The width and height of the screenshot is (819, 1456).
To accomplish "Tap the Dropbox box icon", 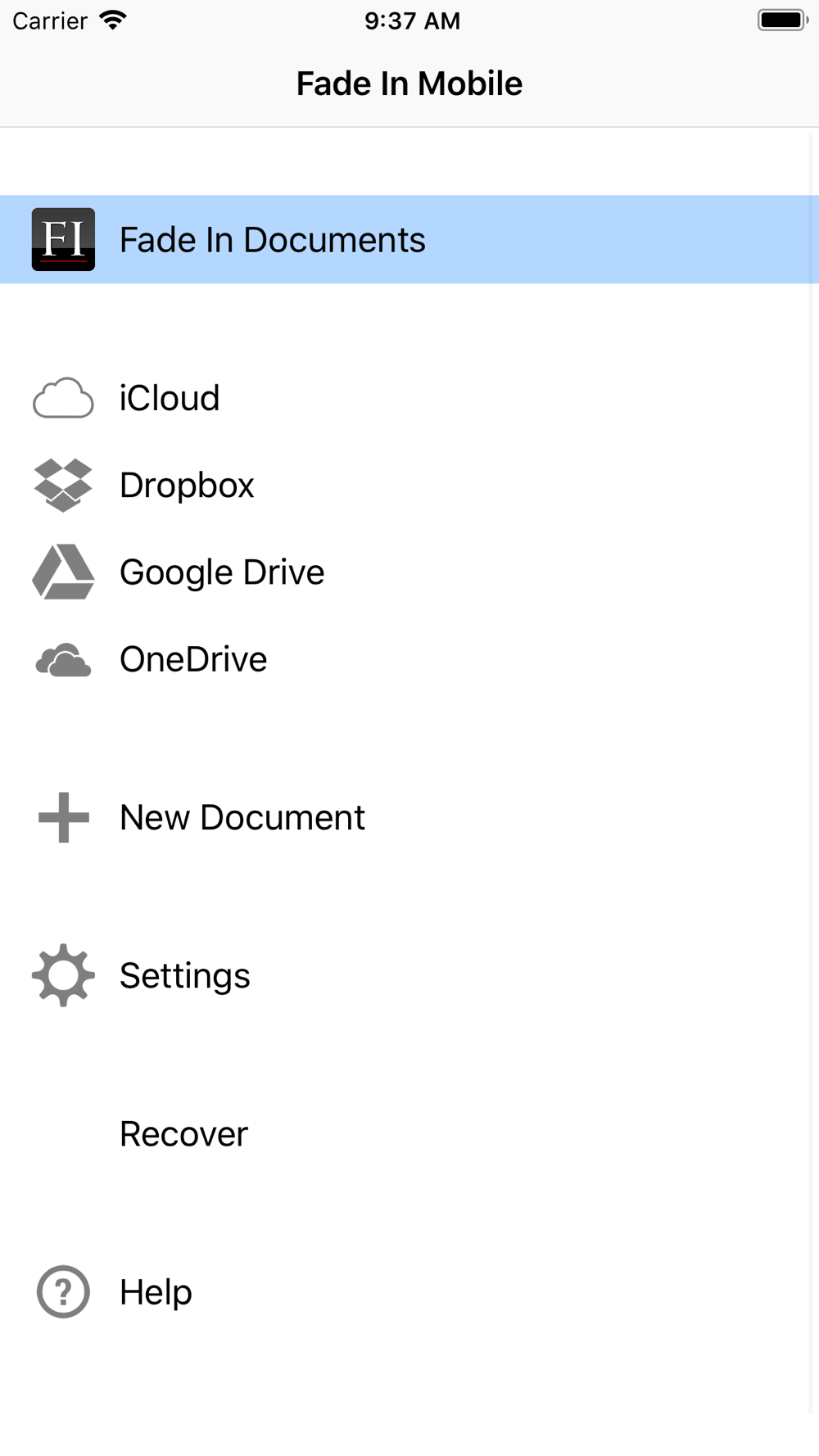I will coord(63,485).
